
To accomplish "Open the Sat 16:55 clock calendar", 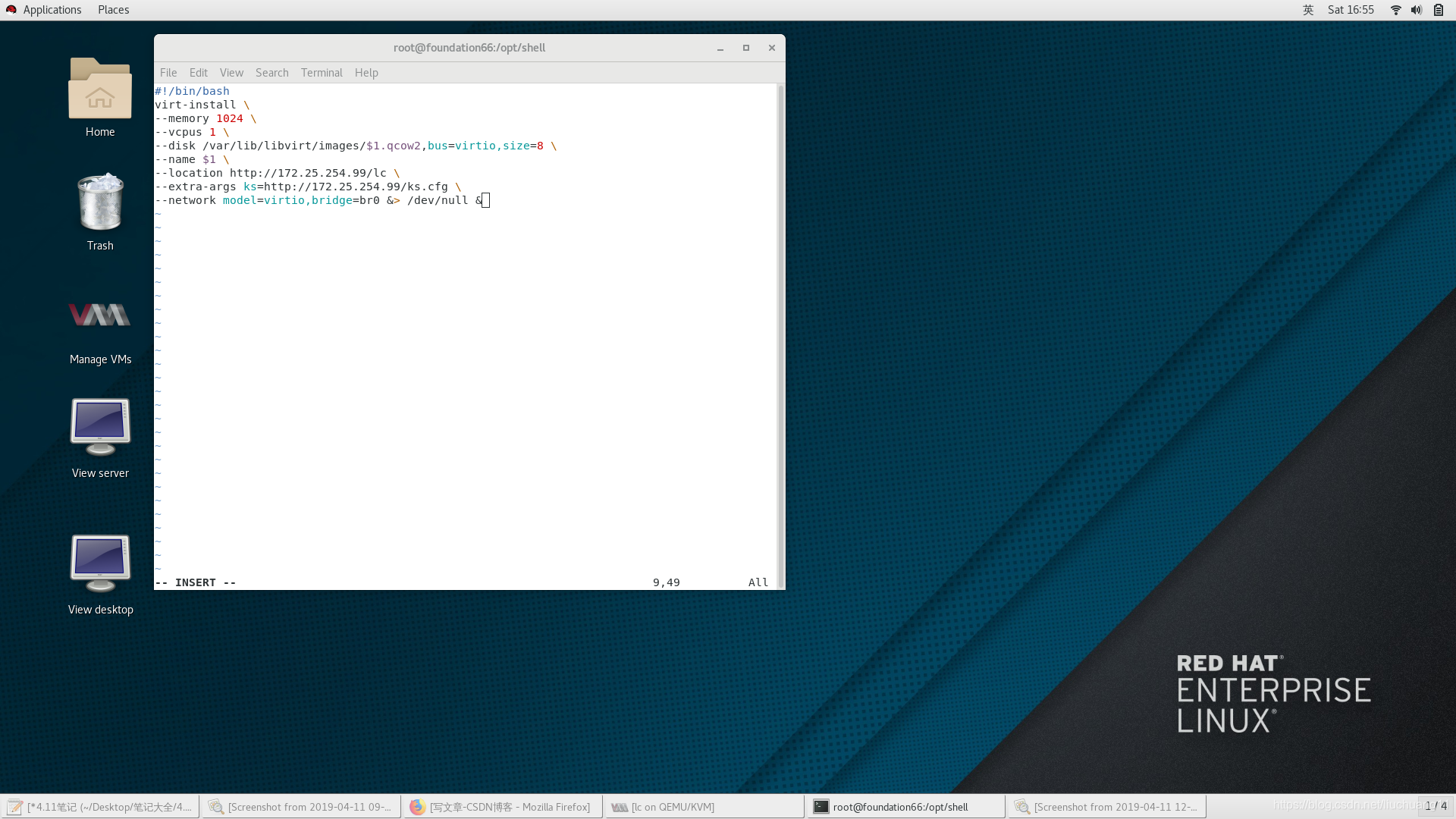I will (1351, 10).
